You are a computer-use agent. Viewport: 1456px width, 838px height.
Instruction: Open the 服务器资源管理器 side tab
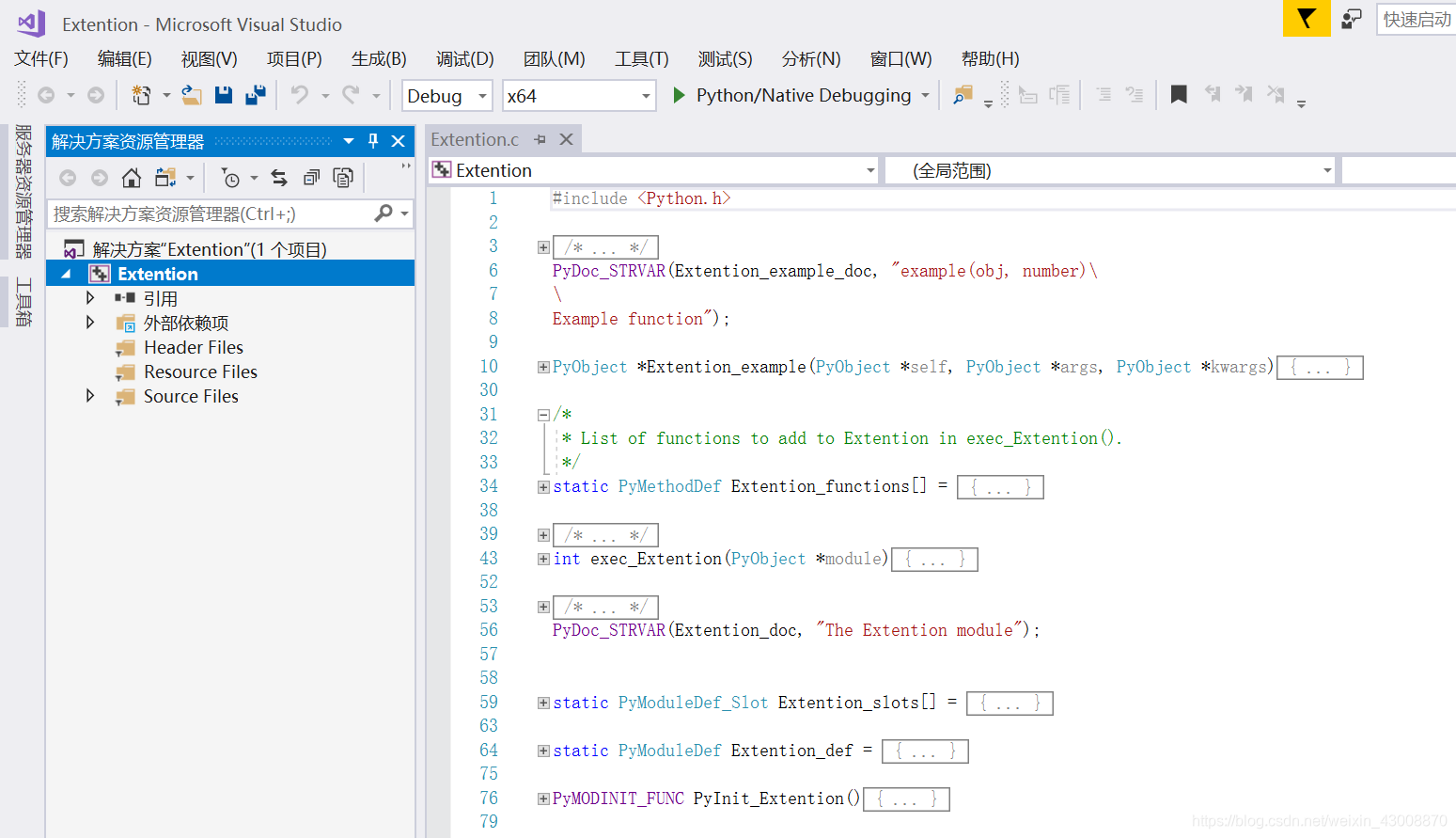[x=23, y=191]
